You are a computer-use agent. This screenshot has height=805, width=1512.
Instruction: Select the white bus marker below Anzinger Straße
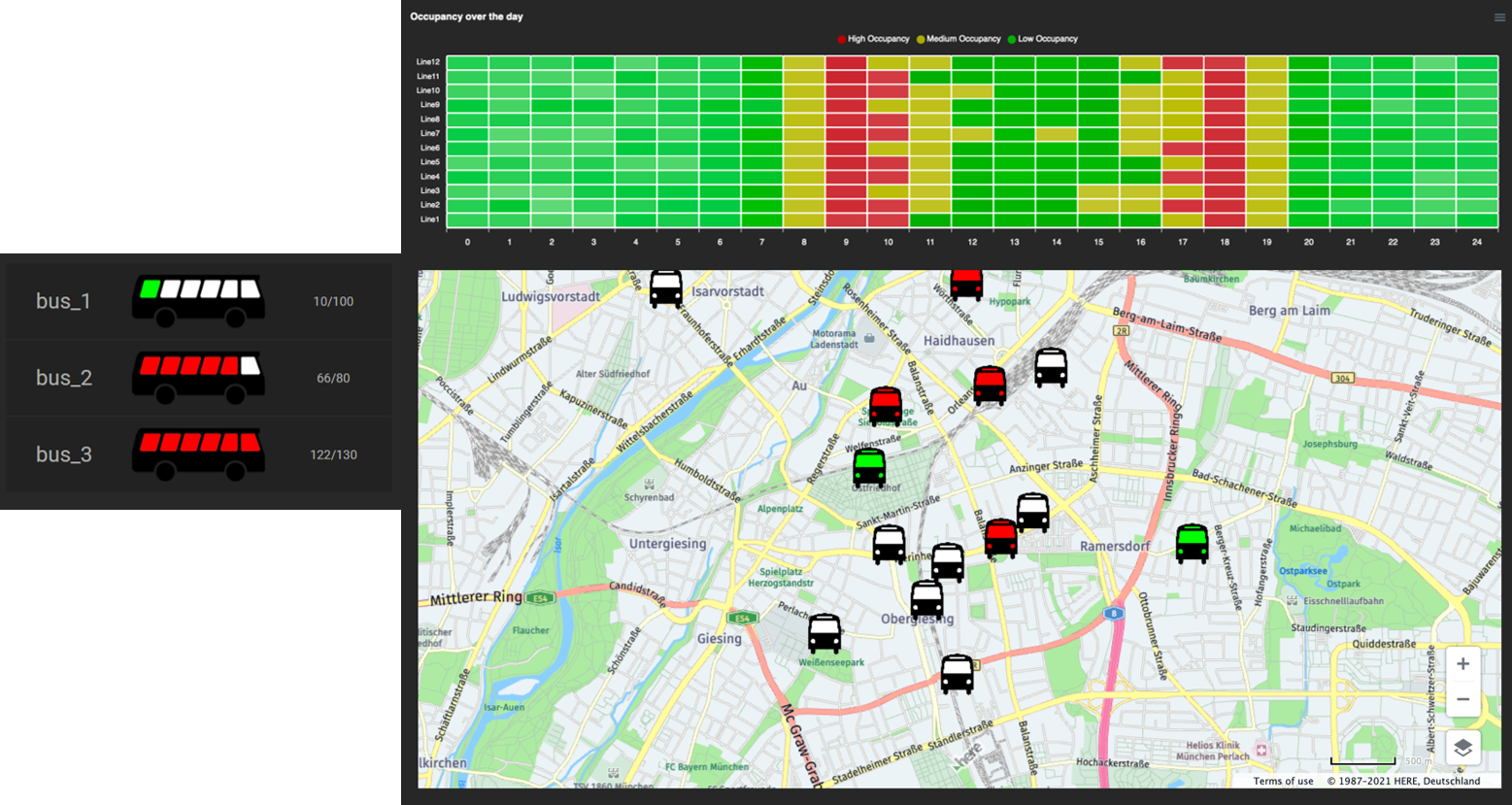click(1033, 513)
